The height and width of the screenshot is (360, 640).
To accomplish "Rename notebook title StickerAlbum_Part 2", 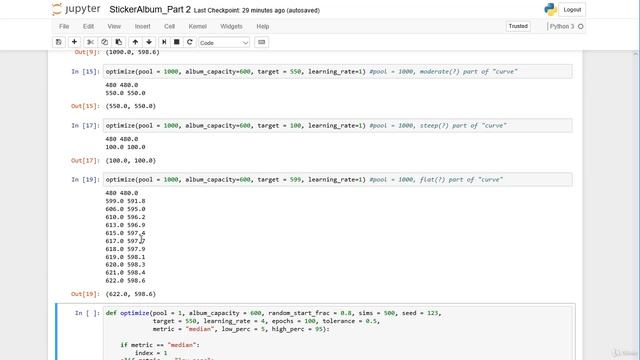I will coord(150,10).
